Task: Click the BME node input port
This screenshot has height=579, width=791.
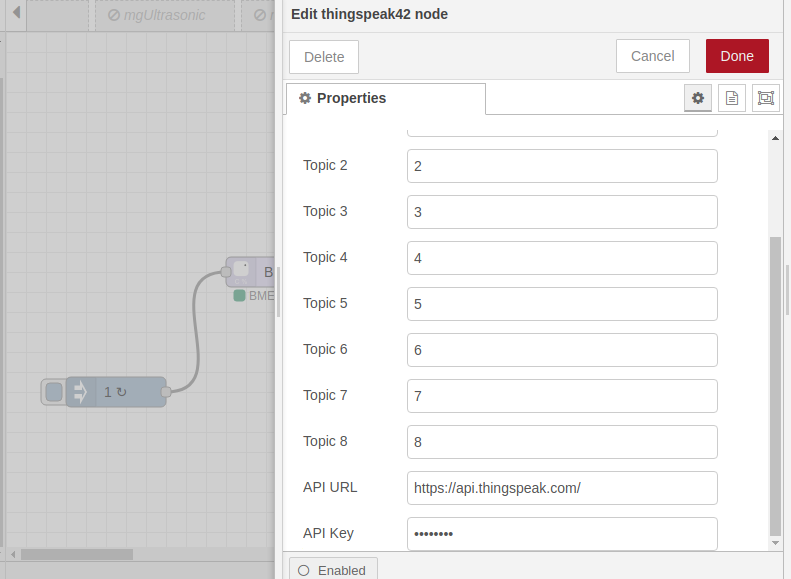Action: point(226,271)
